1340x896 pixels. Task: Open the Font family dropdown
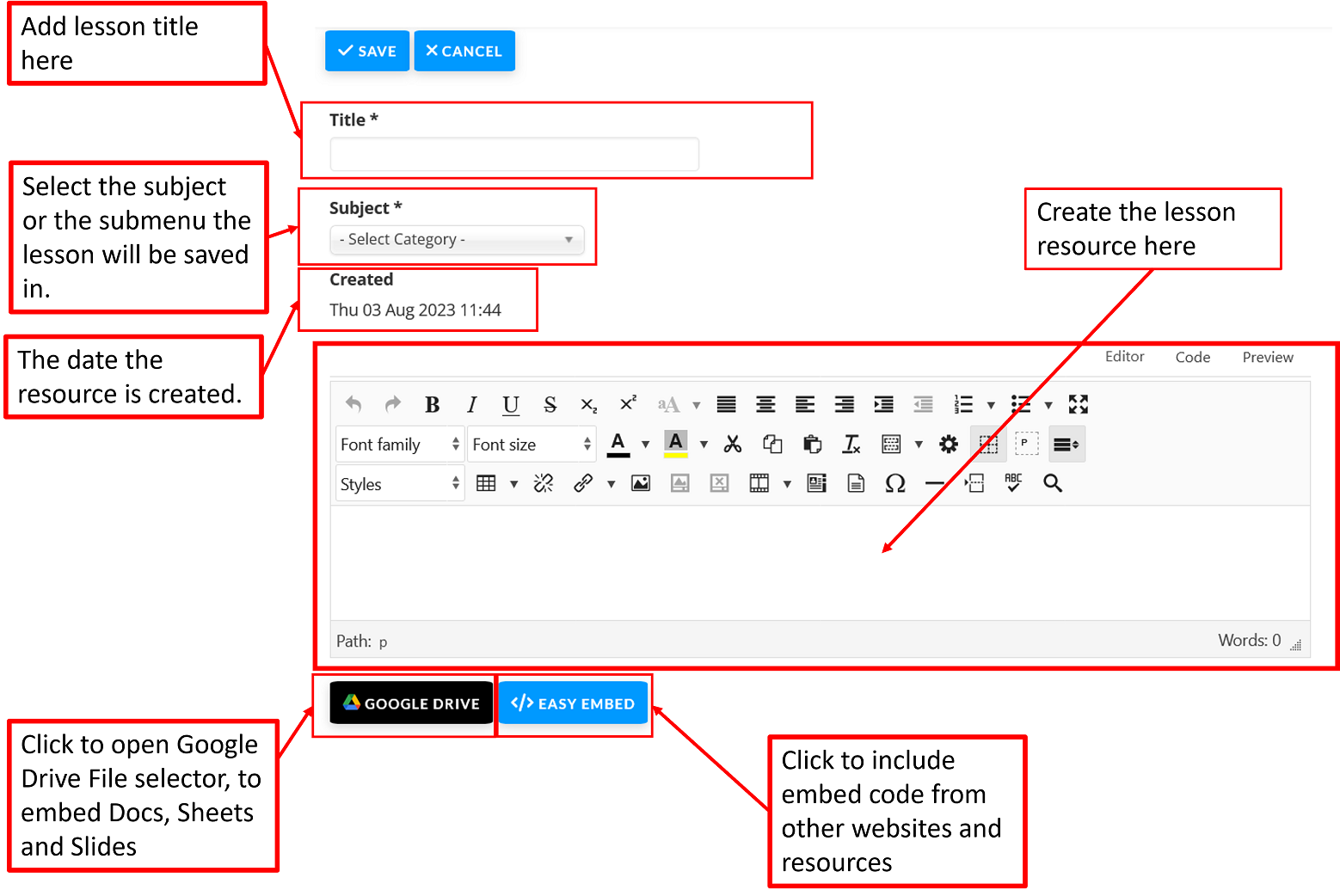click(399, 444)
